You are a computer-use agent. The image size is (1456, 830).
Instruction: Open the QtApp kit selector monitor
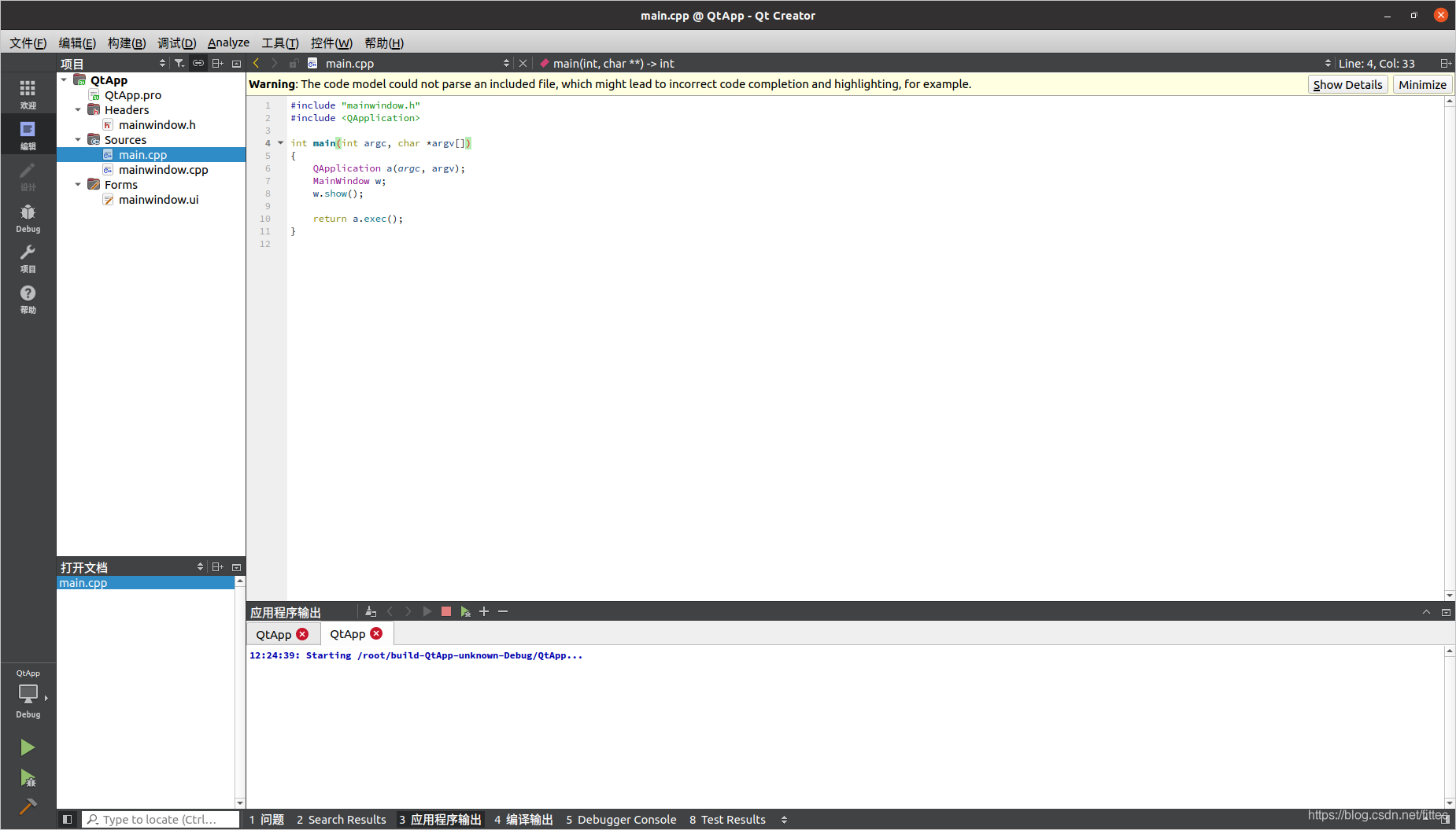pos(28,694)
